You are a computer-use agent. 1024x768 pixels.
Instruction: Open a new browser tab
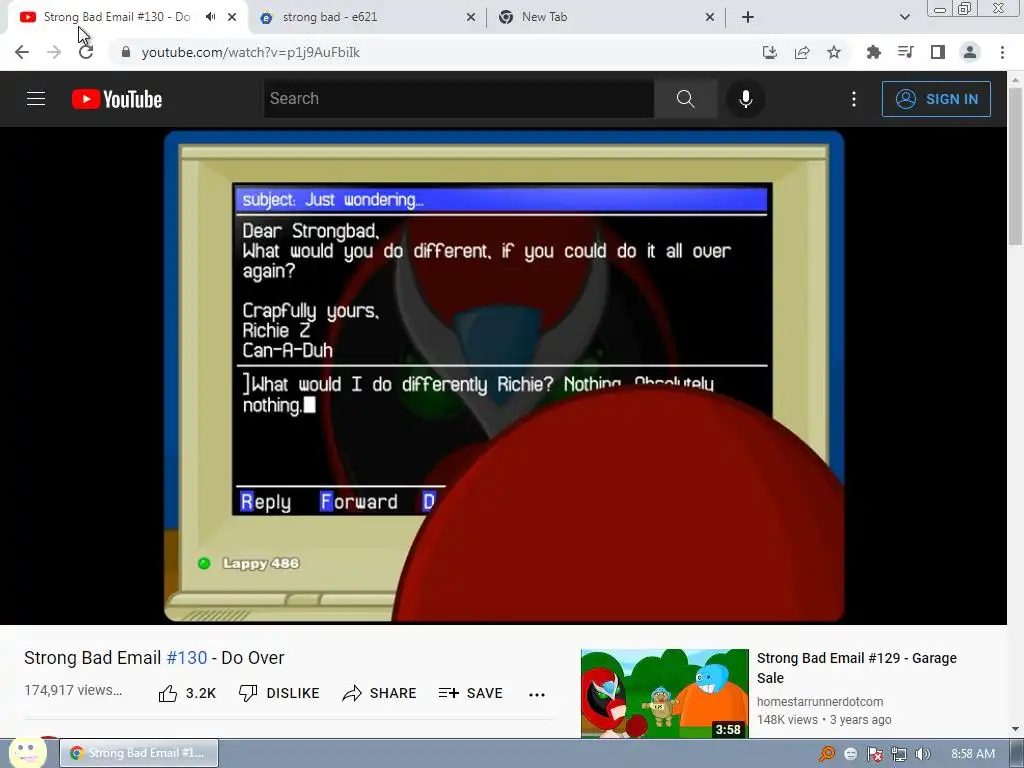(748, 17)
